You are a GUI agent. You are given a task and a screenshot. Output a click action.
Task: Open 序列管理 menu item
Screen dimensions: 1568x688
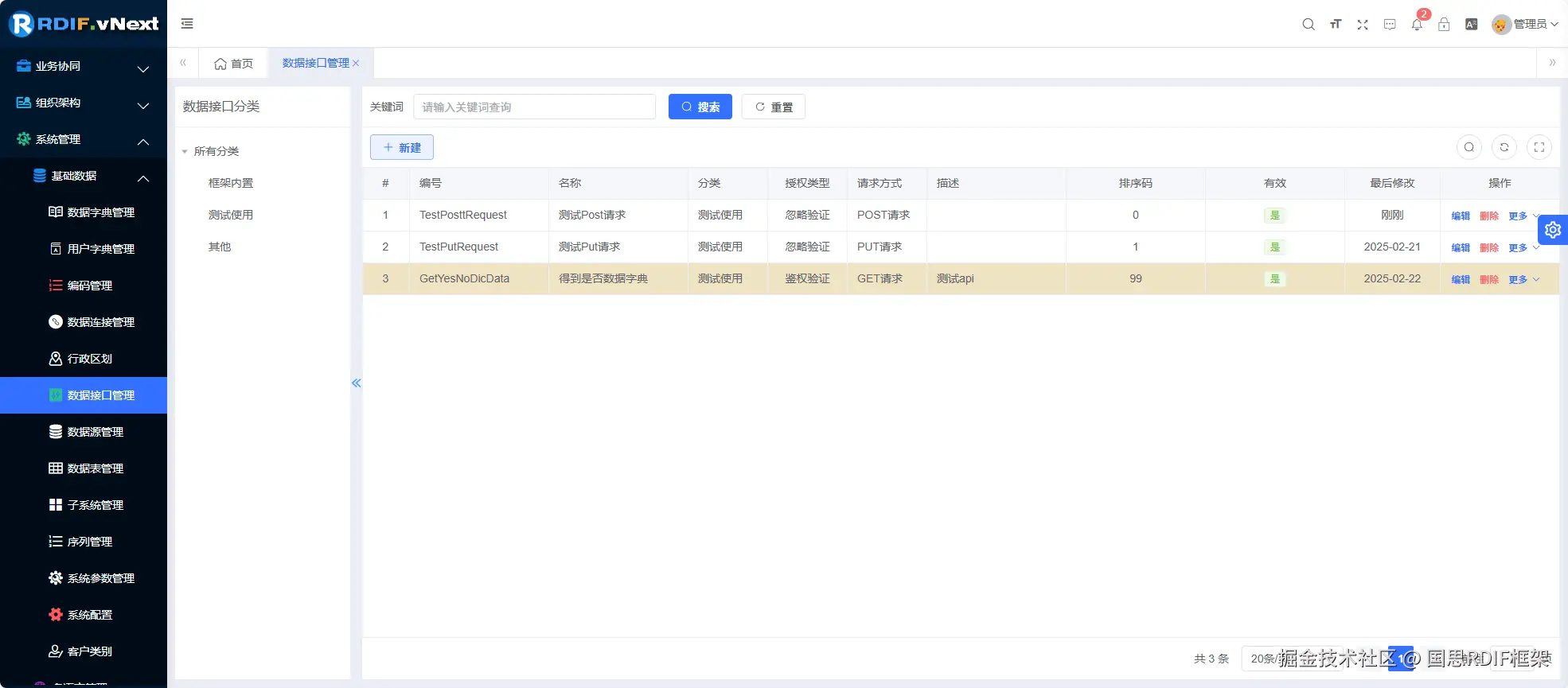click(84, 542)
